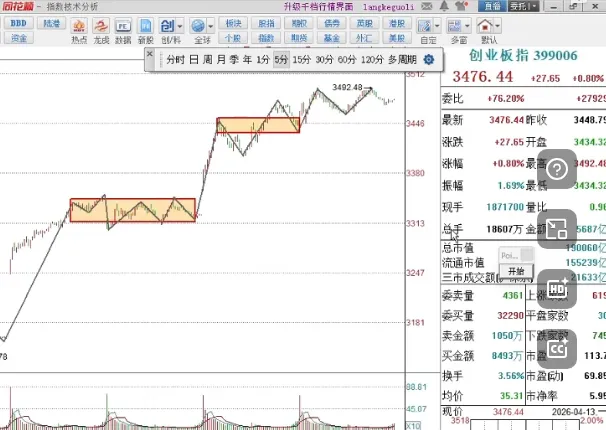Click the 多窗 multi-window icon
This screenshot has height=430, width=606.
454,27
